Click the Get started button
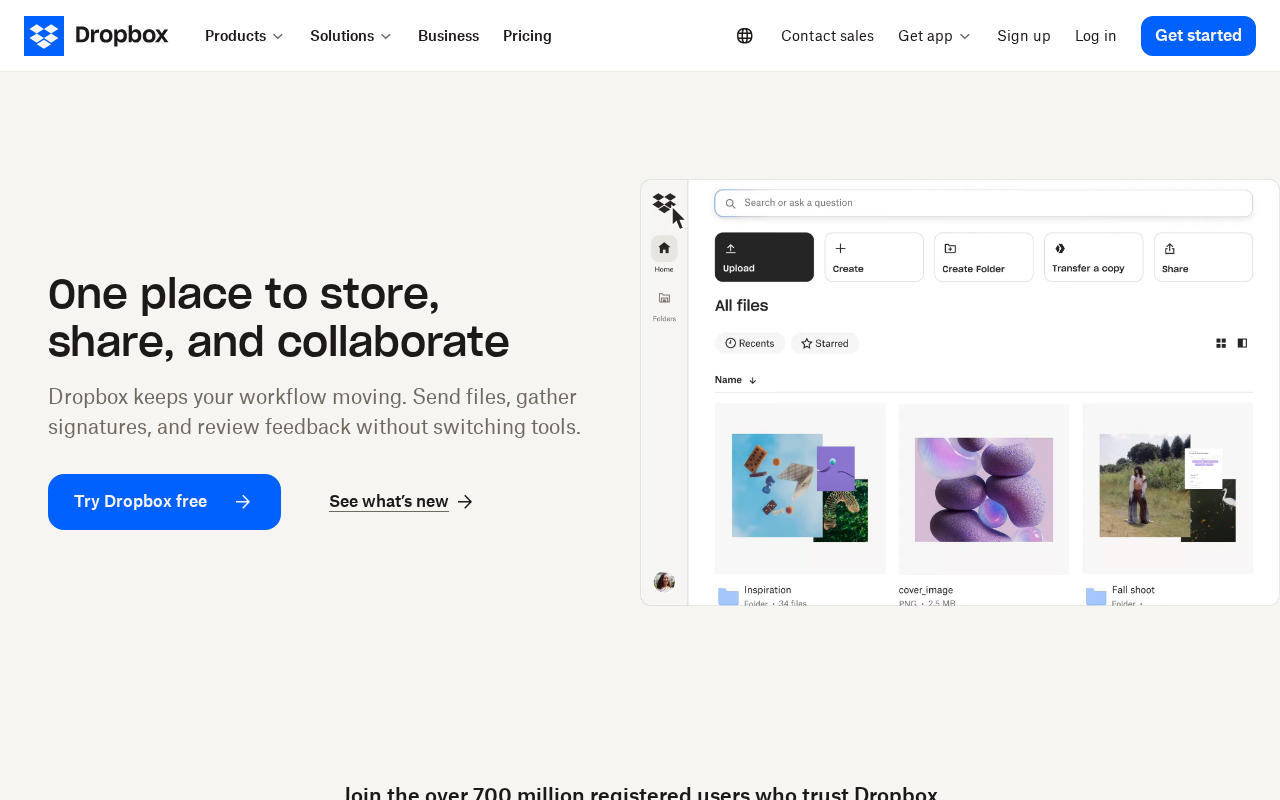 coord(1198,36)
